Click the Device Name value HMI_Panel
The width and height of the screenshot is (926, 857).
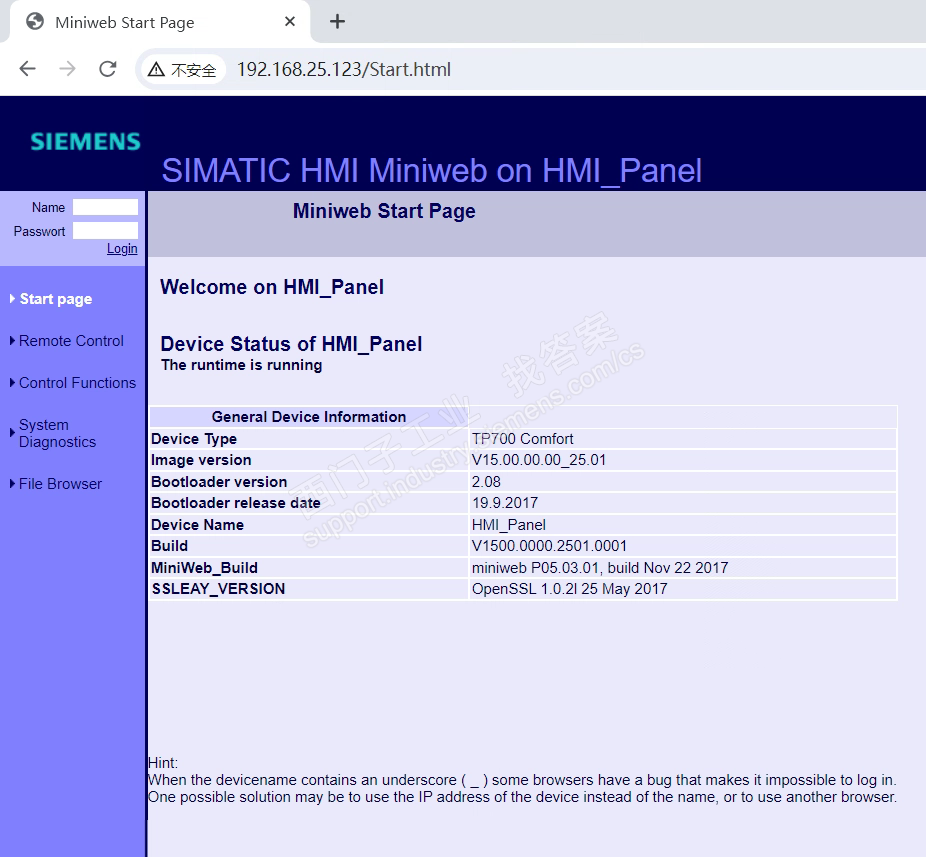point(508,525)
